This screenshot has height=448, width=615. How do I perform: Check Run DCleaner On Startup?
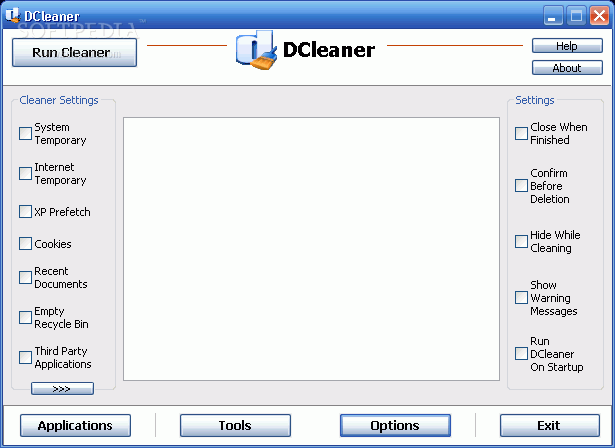521,353
